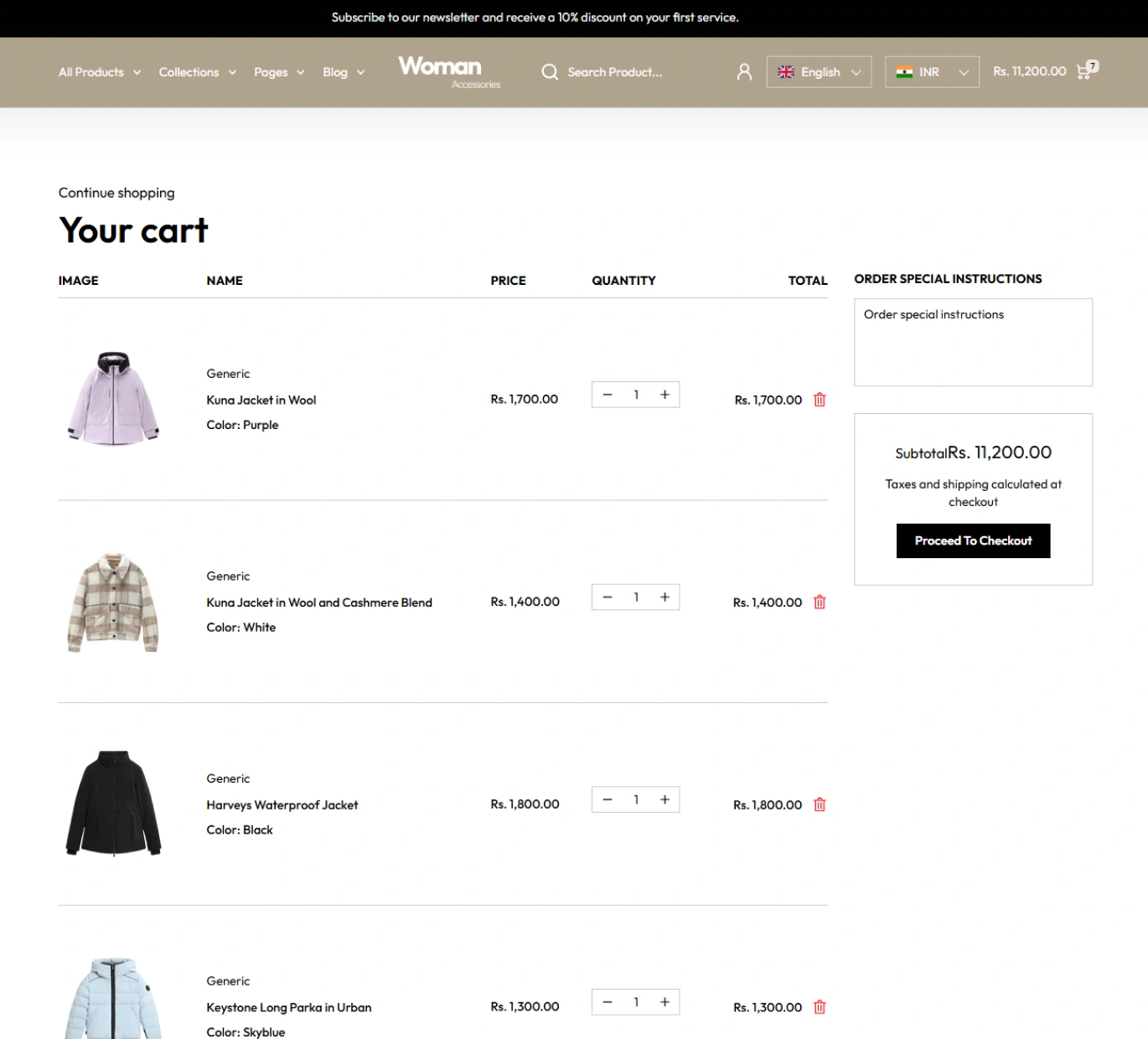Open the English language dropdown
Viewport: 1148px width, 1039px height.
click(x=819, y=72)
